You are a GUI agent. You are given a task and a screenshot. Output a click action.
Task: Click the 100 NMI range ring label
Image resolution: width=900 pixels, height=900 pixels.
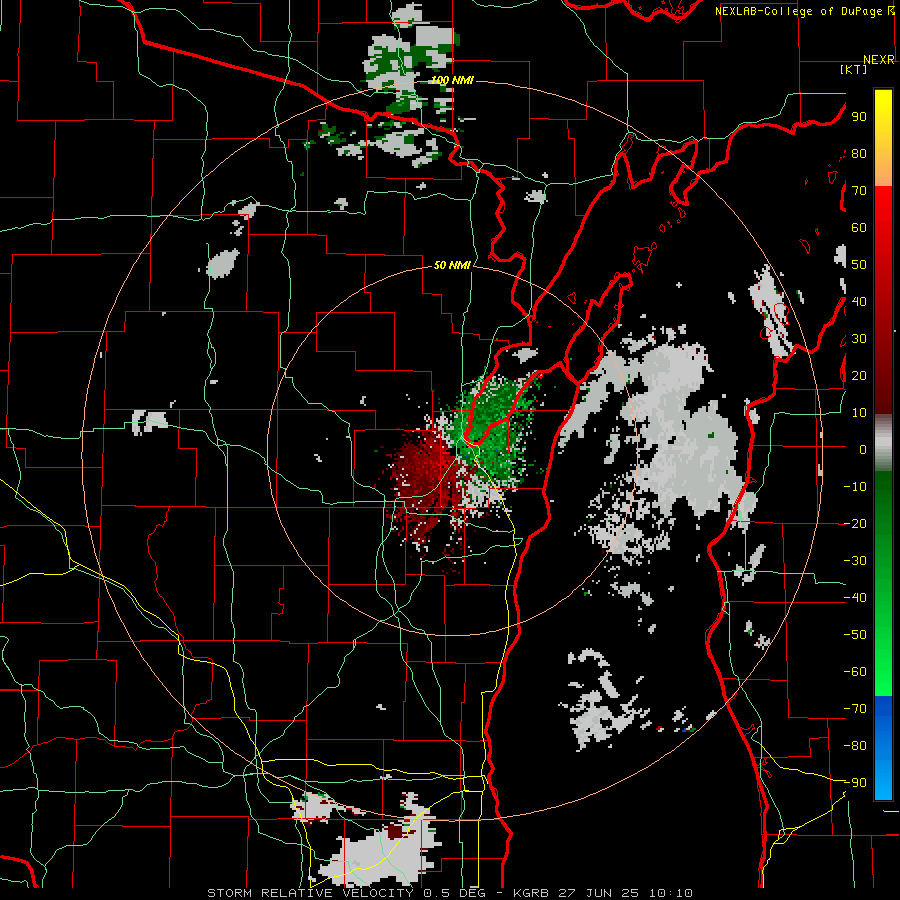452,80
